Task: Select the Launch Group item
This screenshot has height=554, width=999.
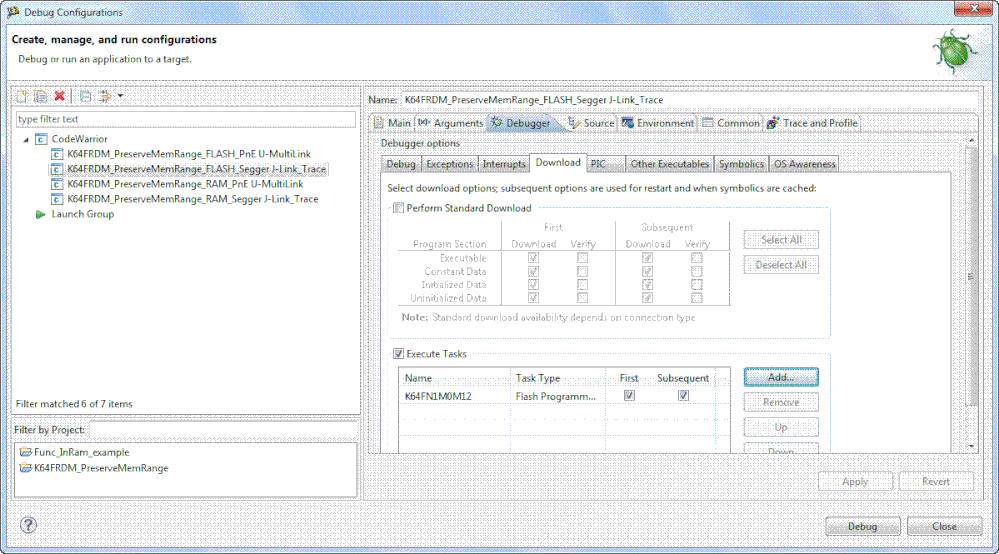Action: 83,214
